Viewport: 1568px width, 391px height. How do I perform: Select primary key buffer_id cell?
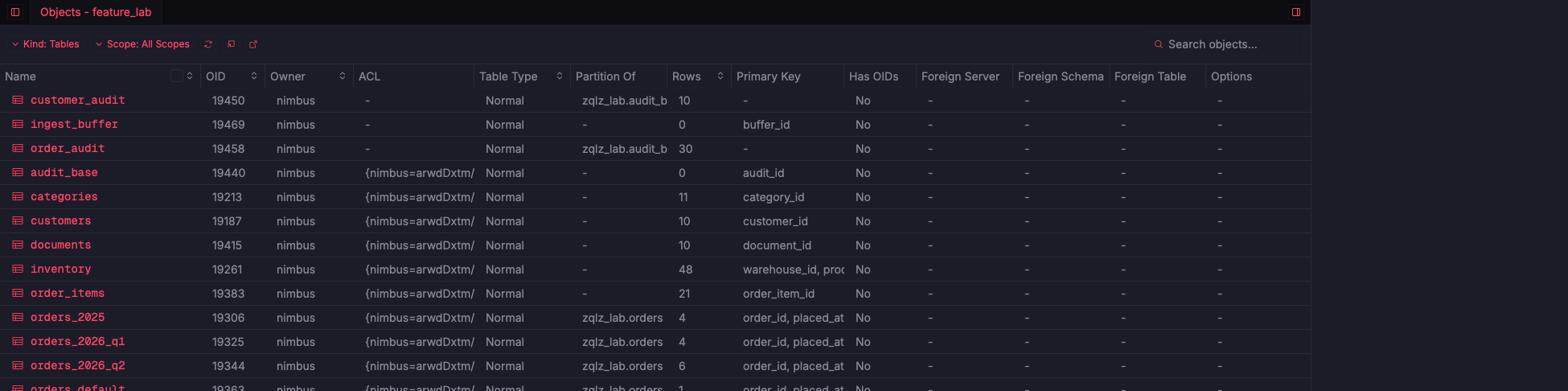click(x=766, y=125)
